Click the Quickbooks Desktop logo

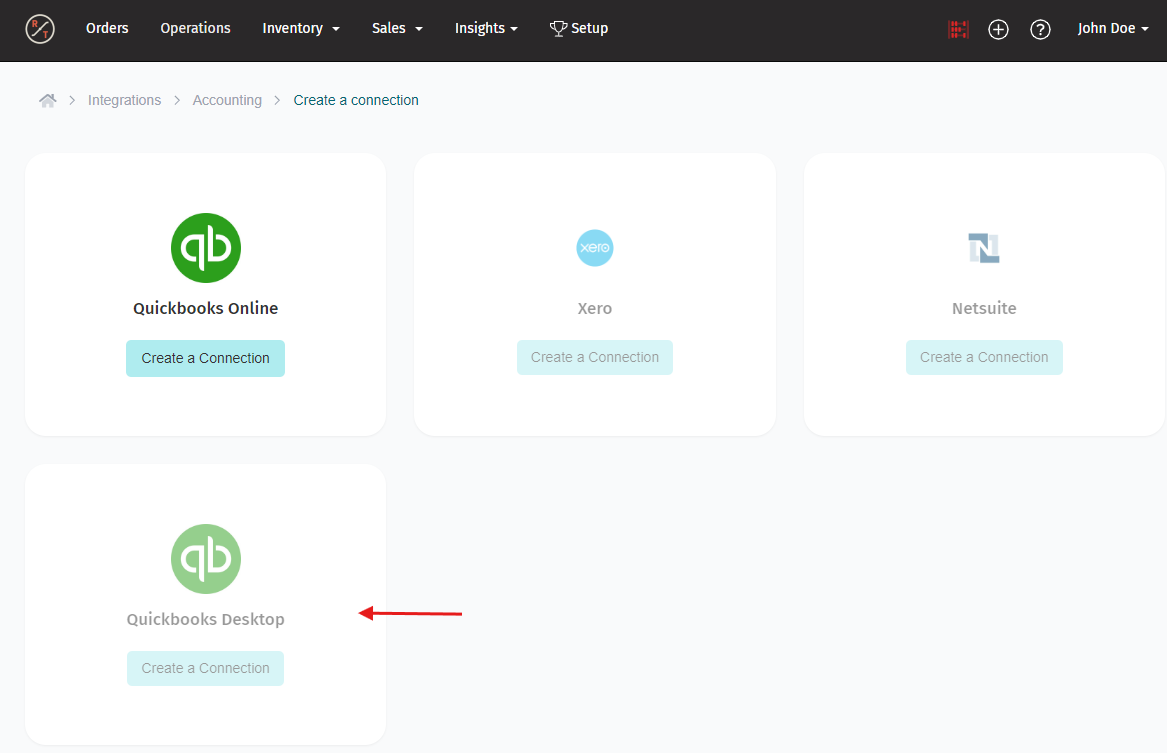206,559
